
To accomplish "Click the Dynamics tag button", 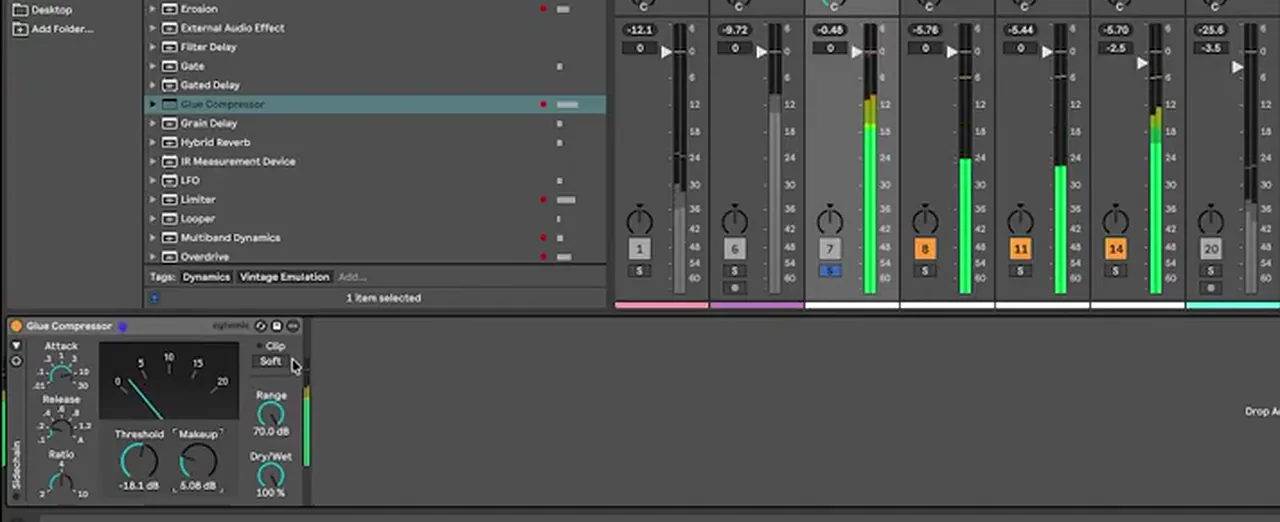I will coord(206,277).
